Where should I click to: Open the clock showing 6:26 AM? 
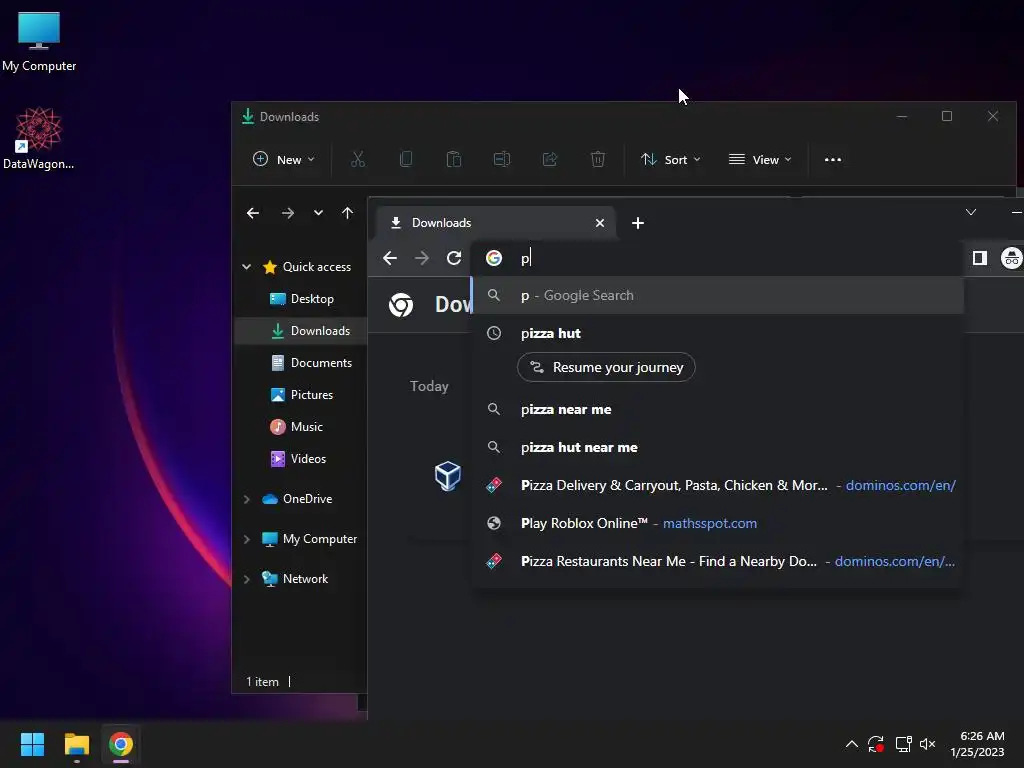pos(977,744)
